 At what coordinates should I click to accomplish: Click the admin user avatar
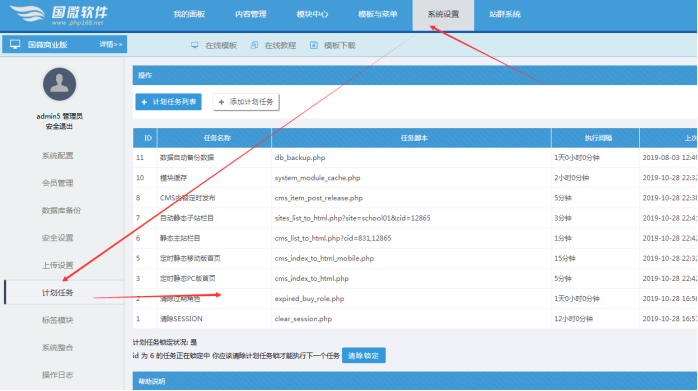[59, 84]
